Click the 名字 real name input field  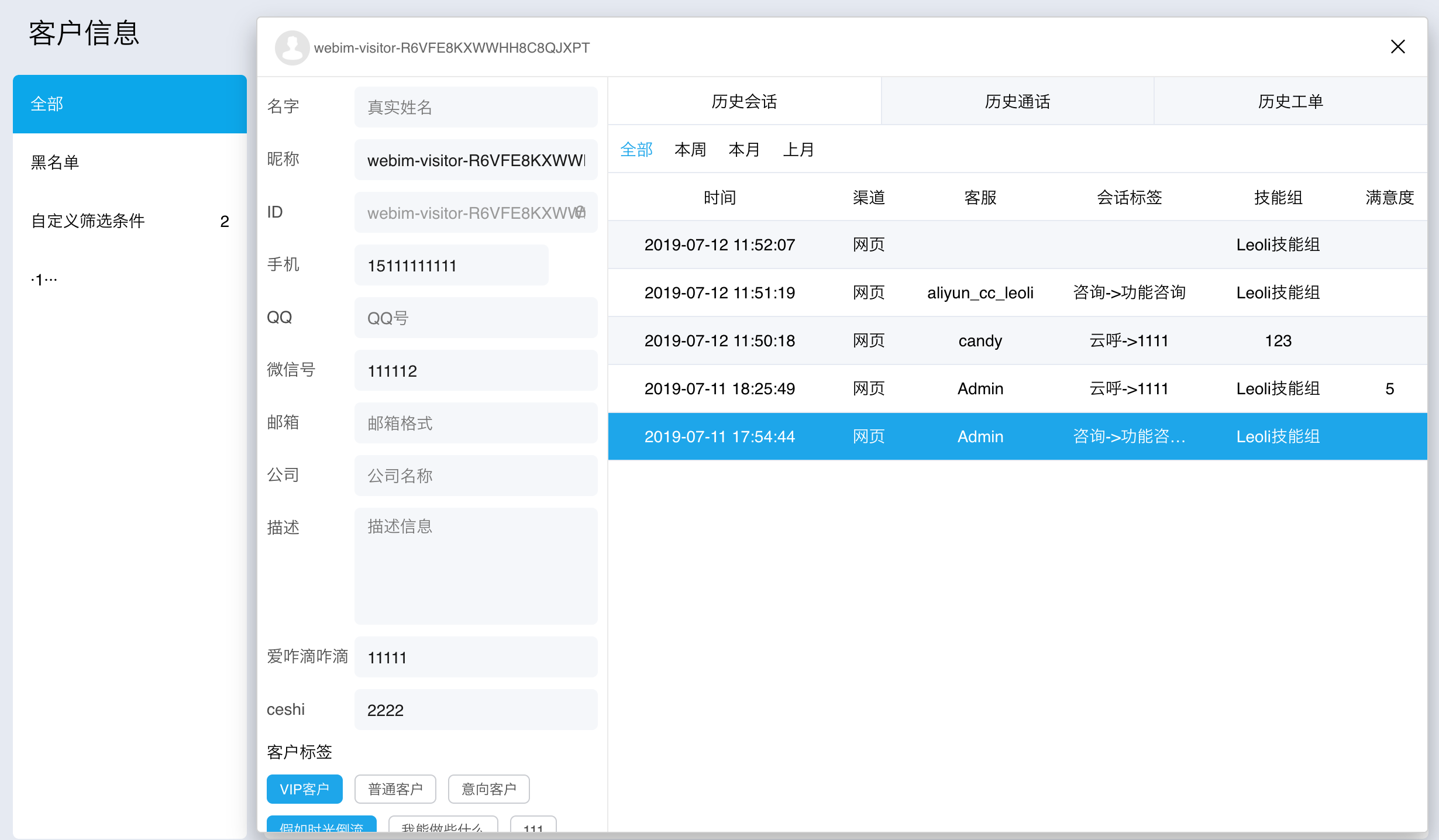click(x=476, y=107)
